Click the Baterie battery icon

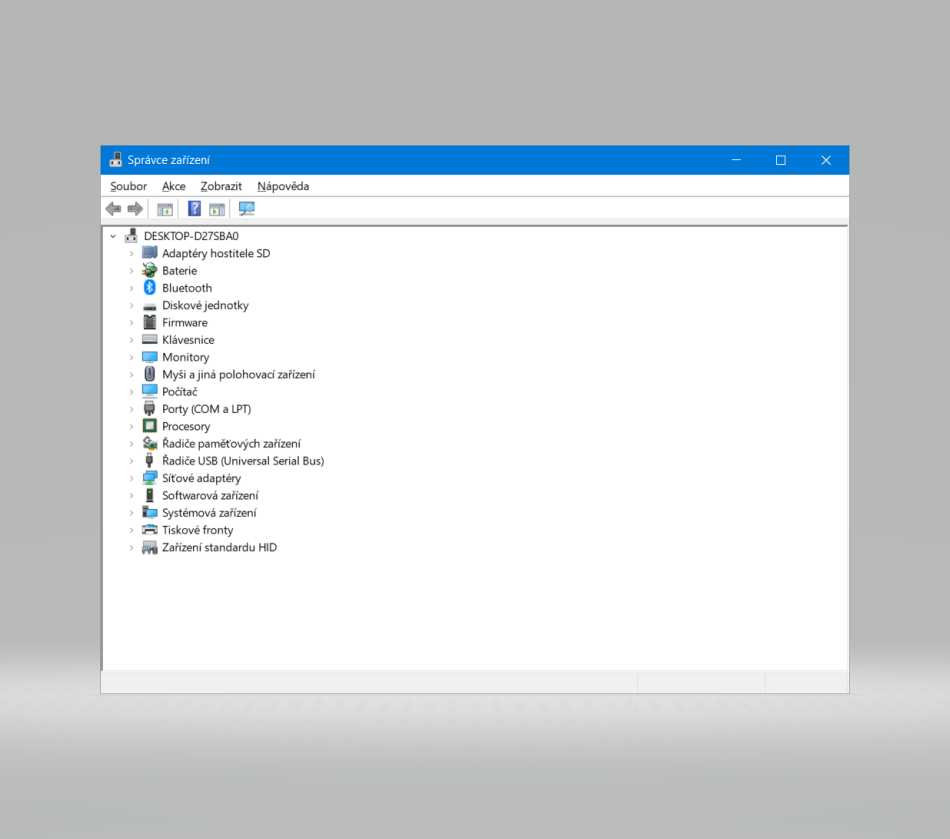click(x=150, y=271)
